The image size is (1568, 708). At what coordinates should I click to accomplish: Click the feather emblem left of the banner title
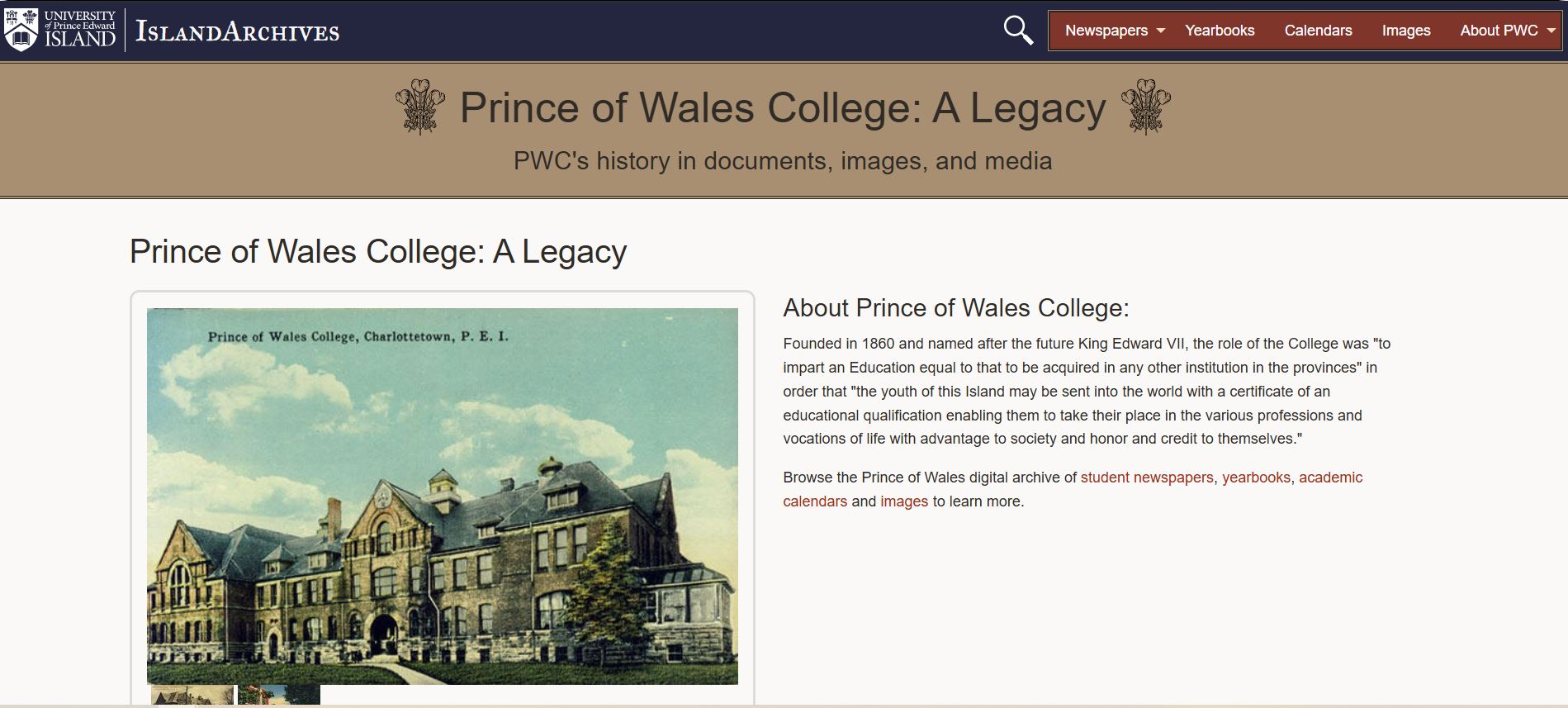(x=420, y=107)
